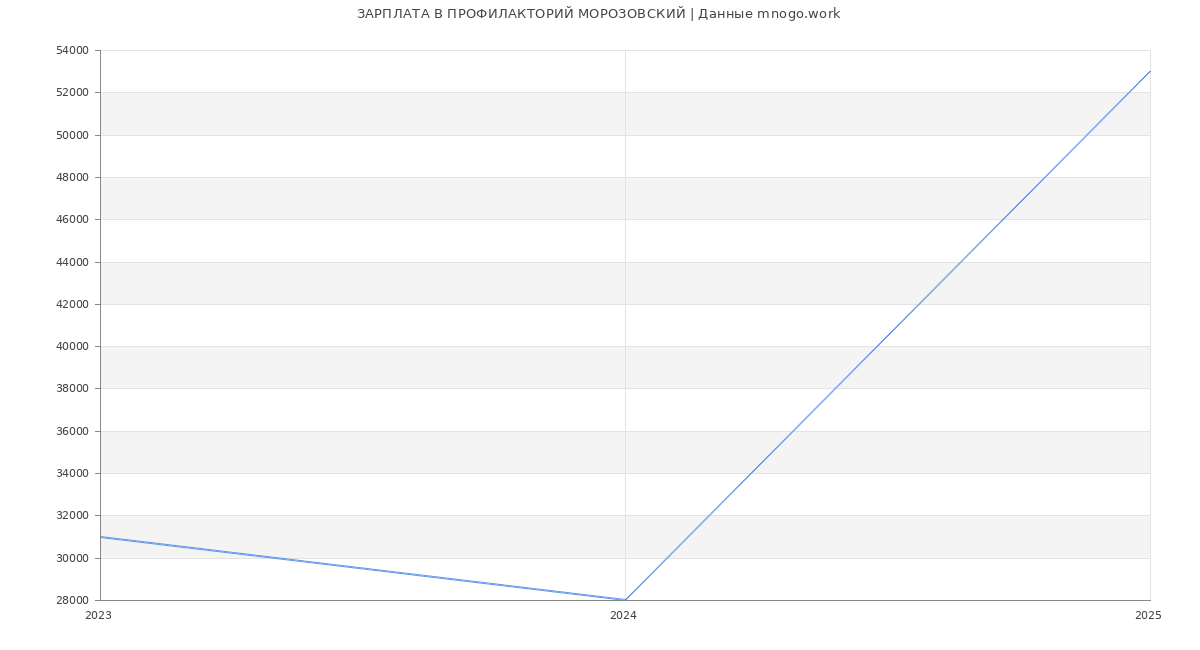
Task: Click the line's lowest point at 2024
Action: click(x=625, y=600)
